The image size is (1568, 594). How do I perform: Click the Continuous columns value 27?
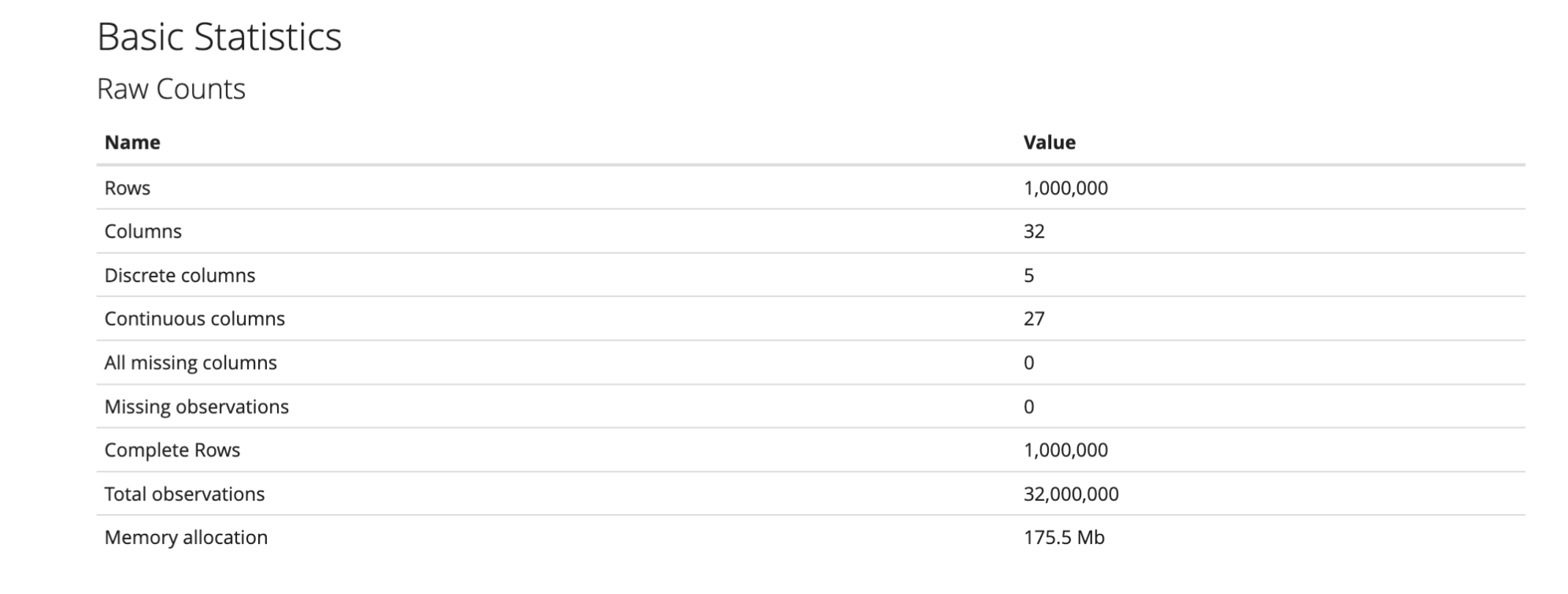[1033, 318]
